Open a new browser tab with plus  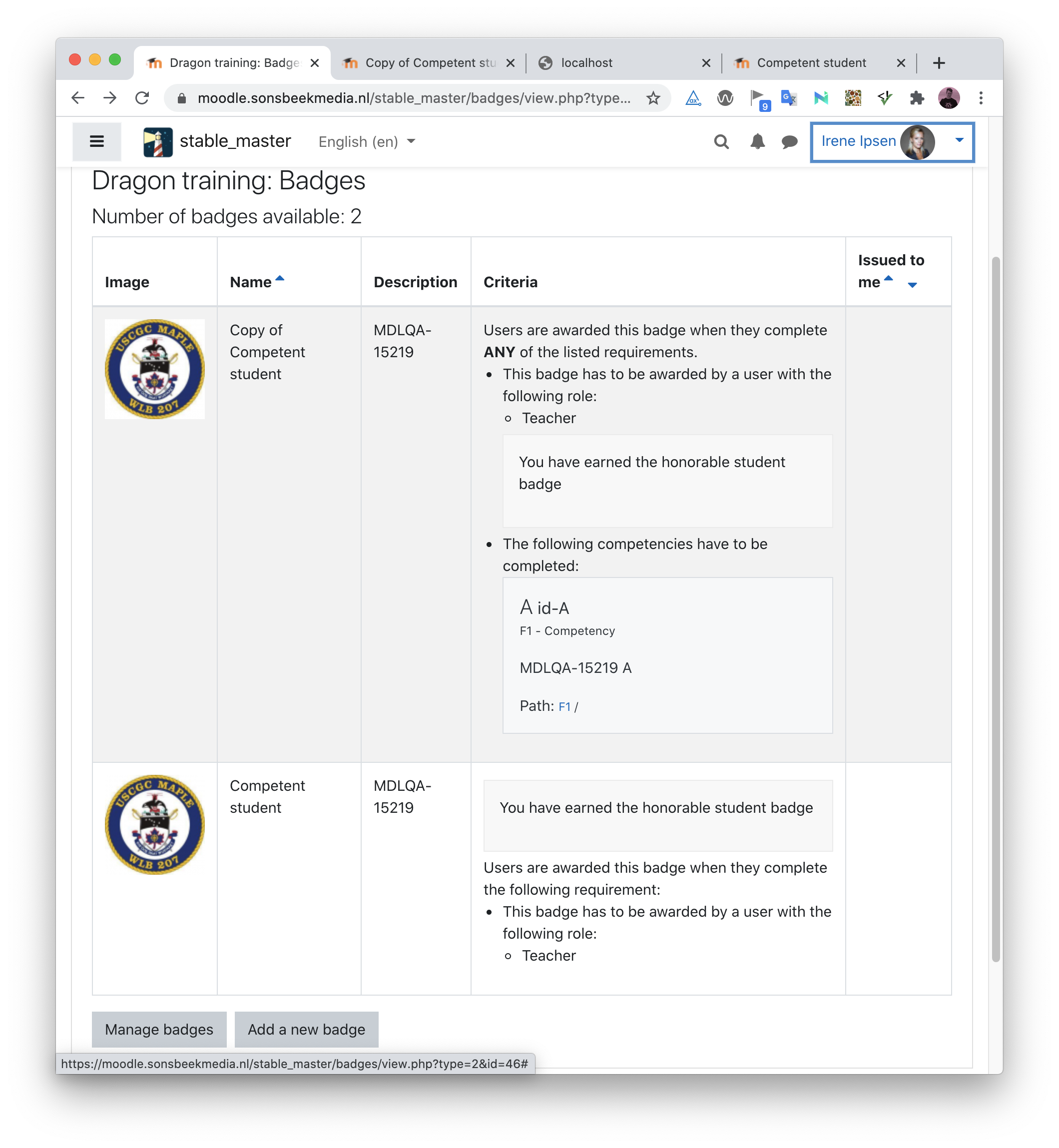pos(938,63)
